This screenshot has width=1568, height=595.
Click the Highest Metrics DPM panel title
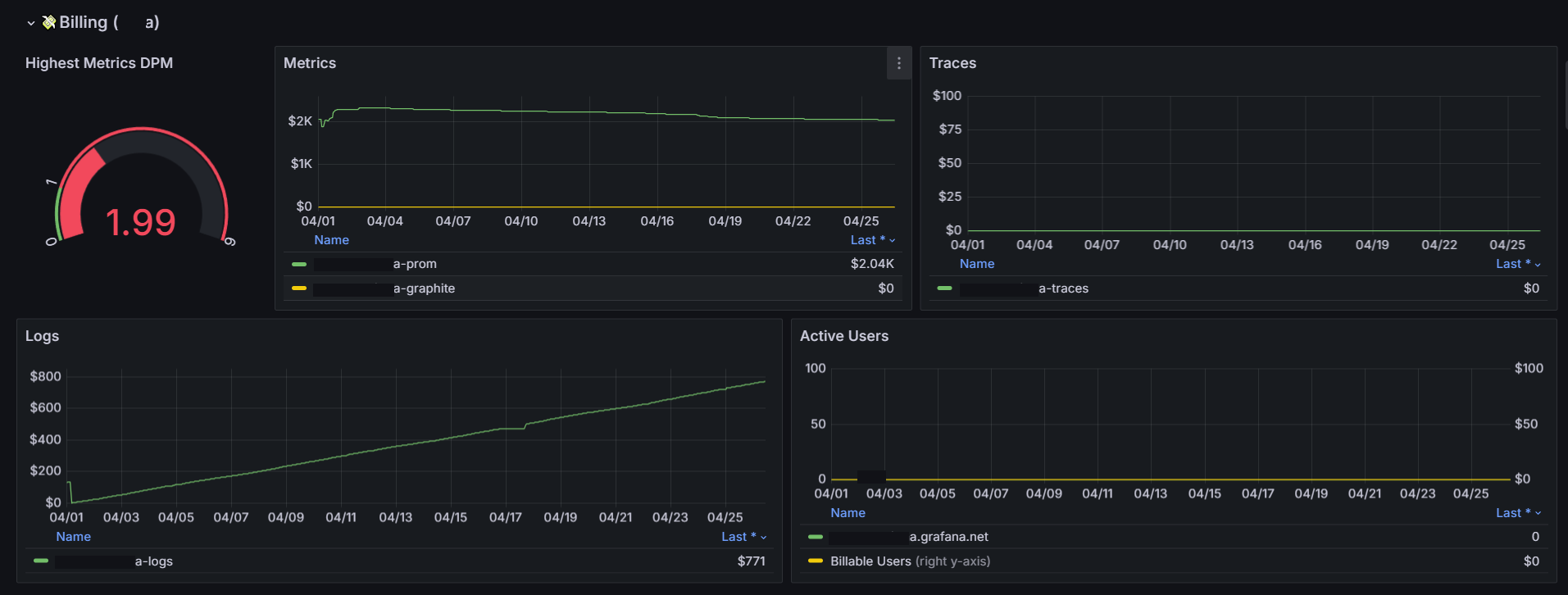99,63
